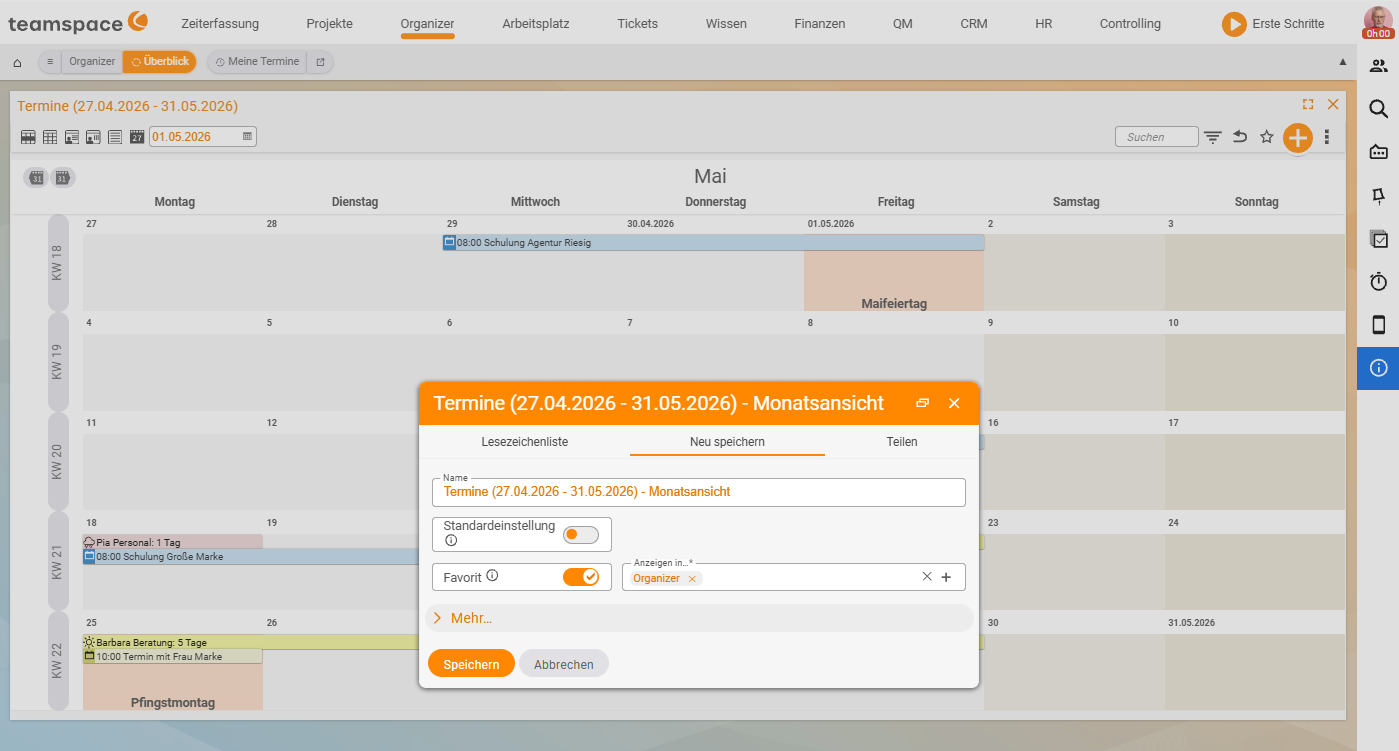Open Meine Termine in a new window

point(320,62)
